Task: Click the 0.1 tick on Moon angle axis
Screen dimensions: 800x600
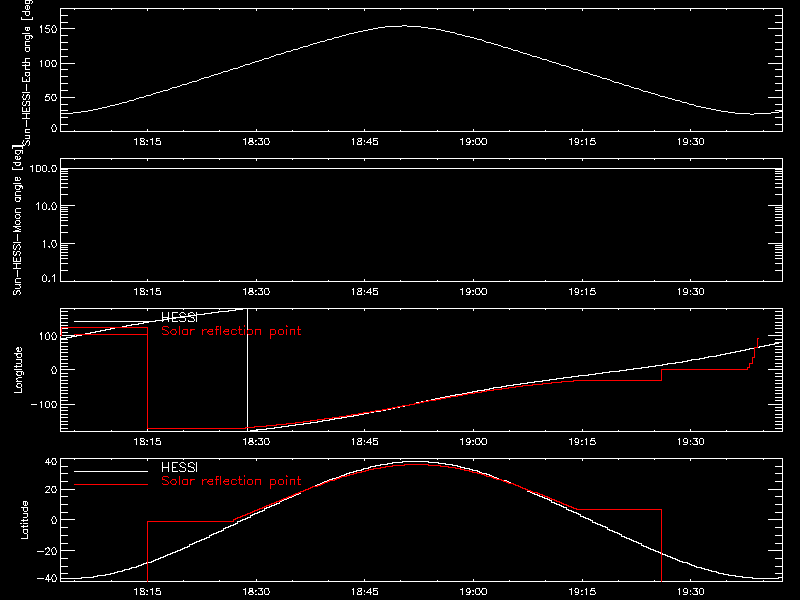Action: (x=49, y=278)
